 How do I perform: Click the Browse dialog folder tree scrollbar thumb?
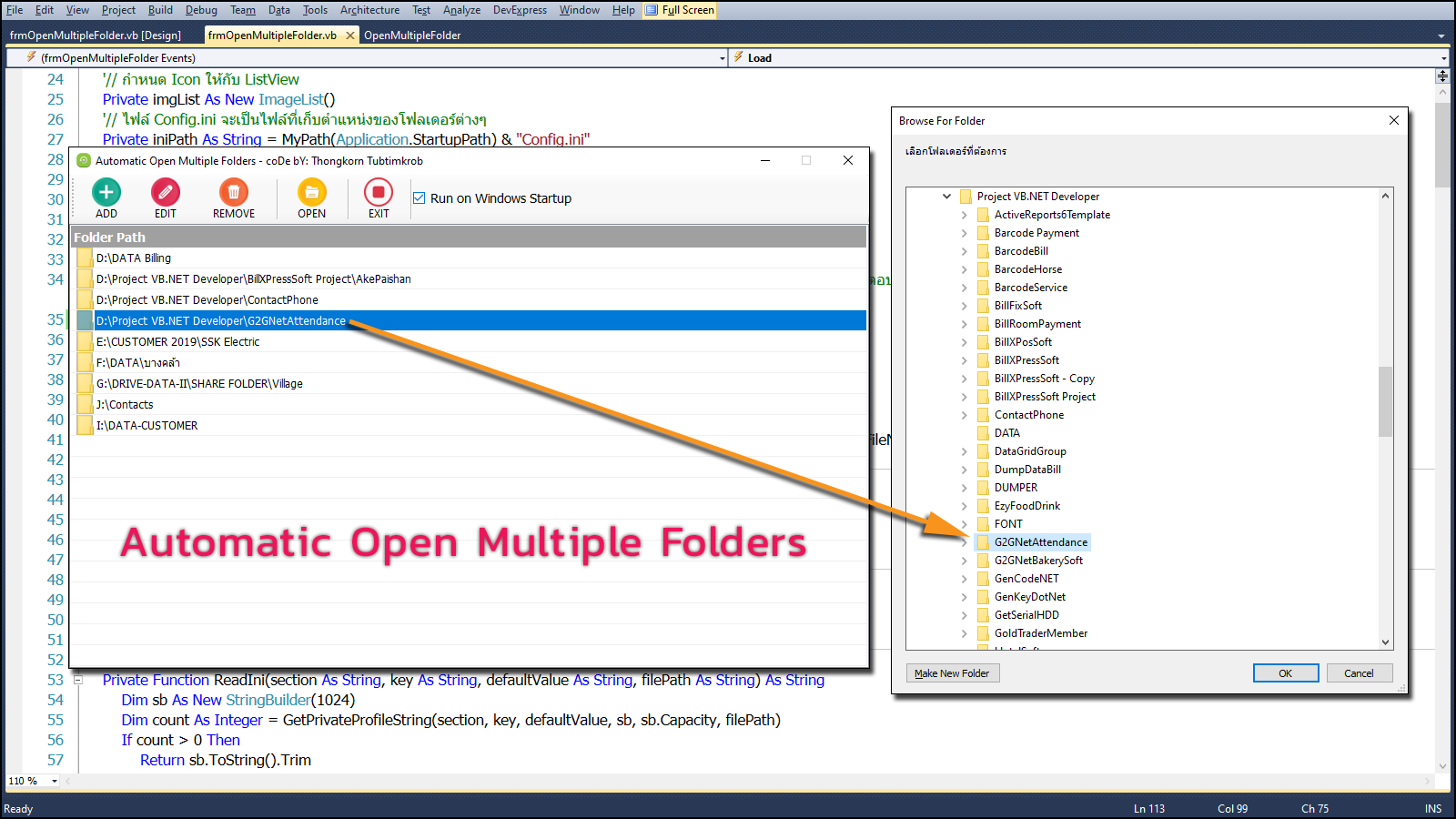(1385, 401)
